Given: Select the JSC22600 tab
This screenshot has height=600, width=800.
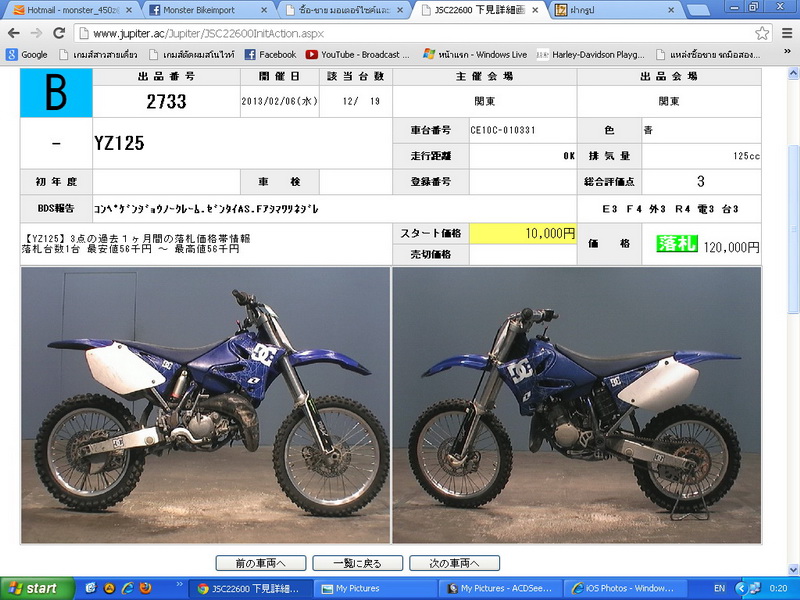Looking at the screenshot, I should pos(479,10).
